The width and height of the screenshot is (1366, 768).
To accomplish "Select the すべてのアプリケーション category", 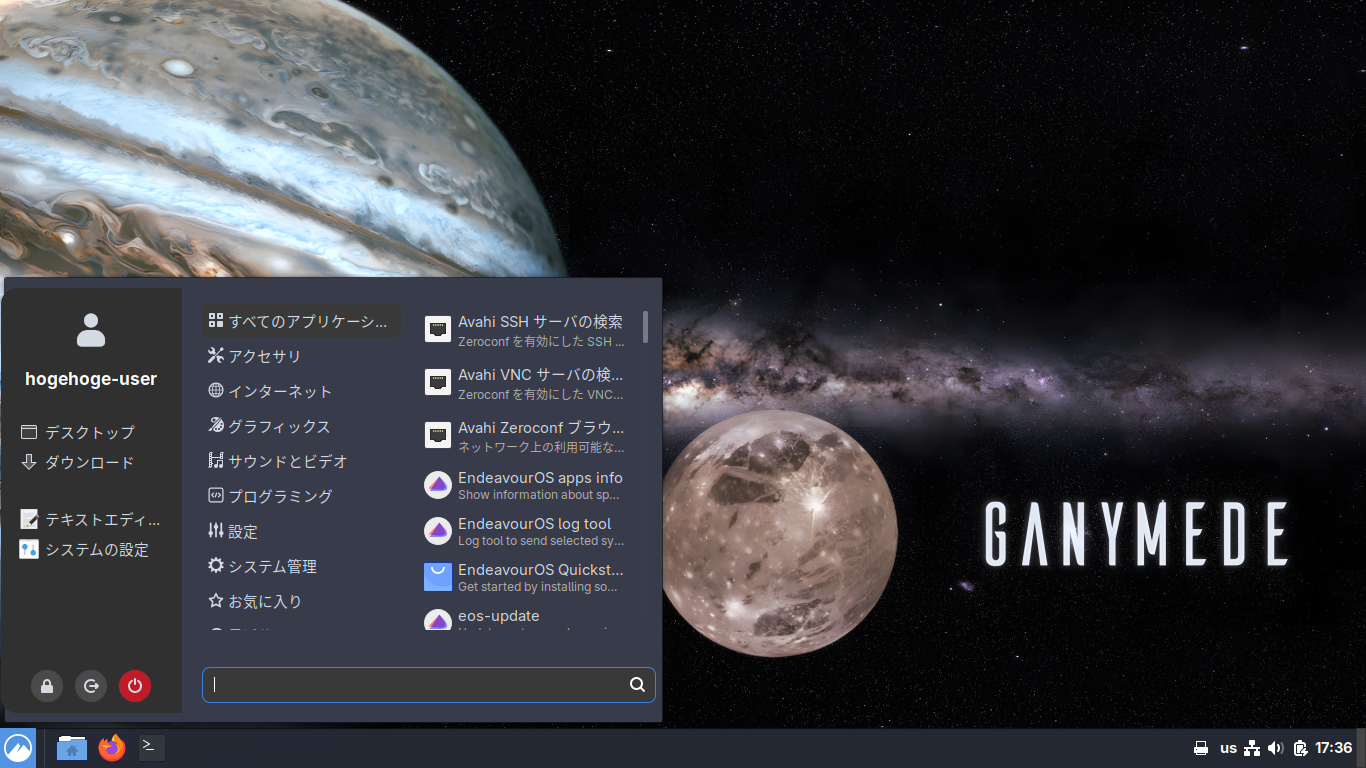I will [x=301, y=321].
